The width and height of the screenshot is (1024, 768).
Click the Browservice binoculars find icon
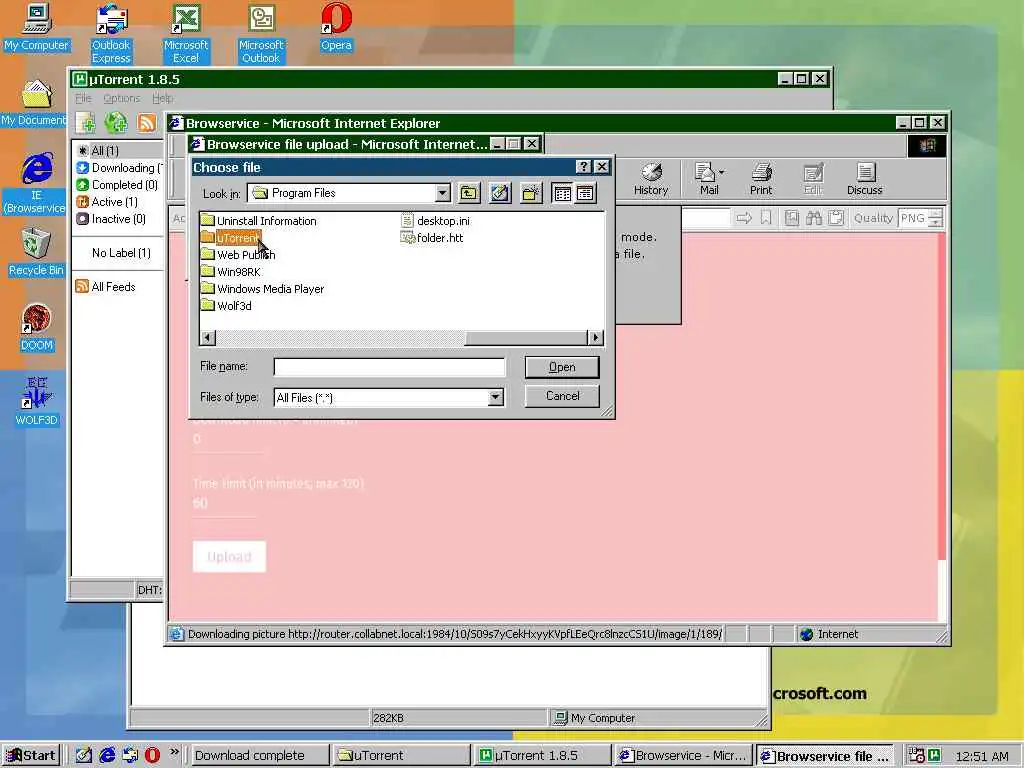814,218
